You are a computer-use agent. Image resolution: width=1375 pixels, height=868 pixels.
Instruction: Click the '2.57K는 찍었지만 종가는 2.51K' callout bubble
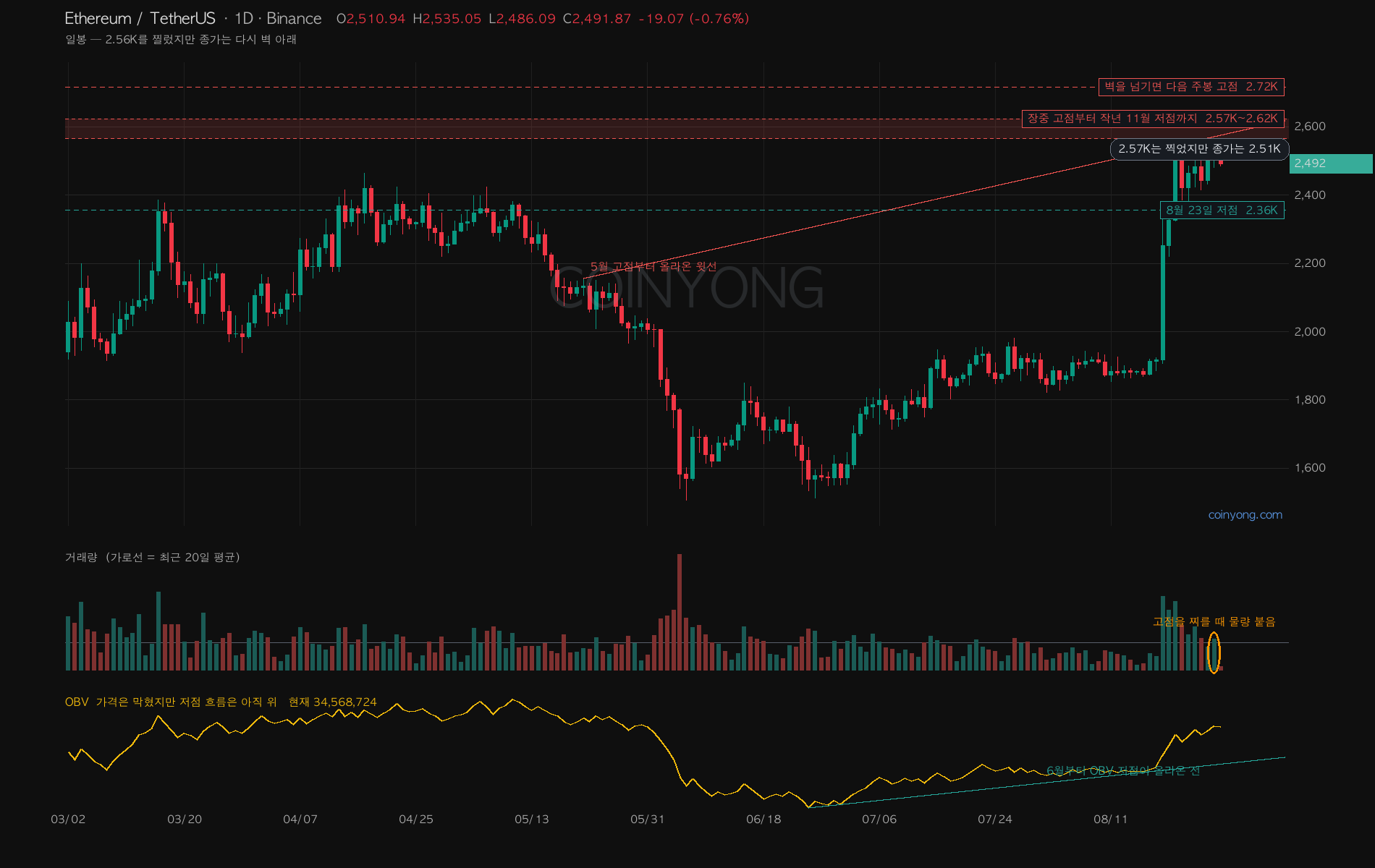point(1199,149)
